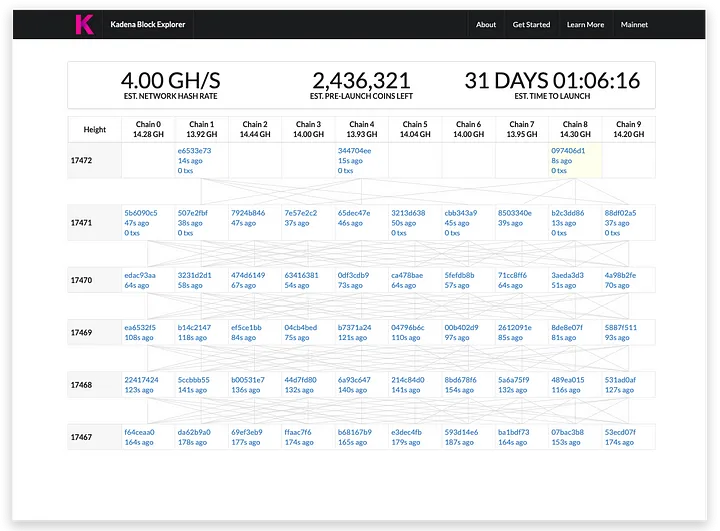720x531 pixels.
Task: Switch to the Mainnet network
Action: click(x=634, y=25)
